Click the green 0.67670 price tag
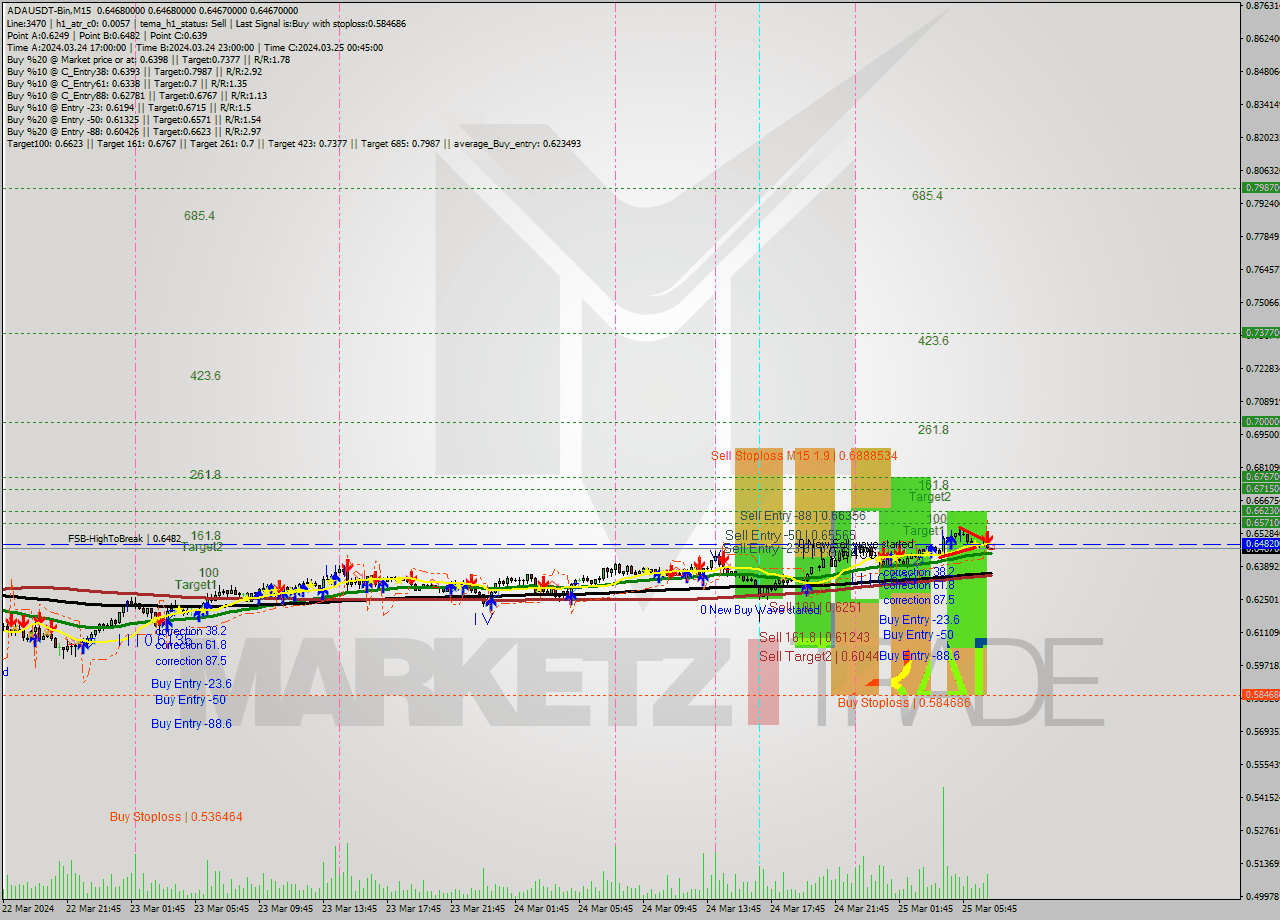1280x920 pixels. (x=1260, y=477)
